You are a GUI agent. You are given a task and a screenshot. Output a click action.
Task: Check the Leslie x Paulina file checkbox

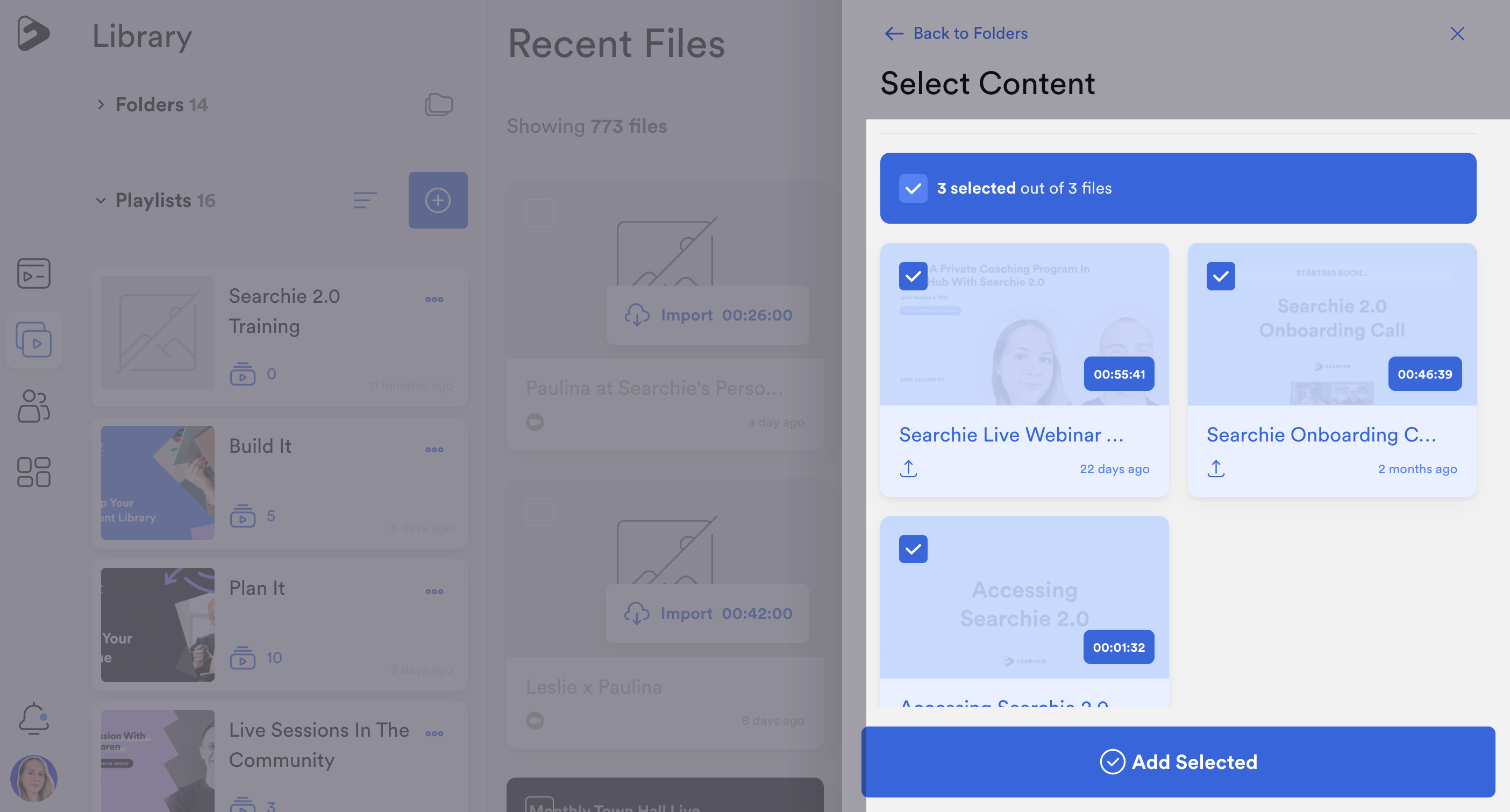[x=539, y=512]
